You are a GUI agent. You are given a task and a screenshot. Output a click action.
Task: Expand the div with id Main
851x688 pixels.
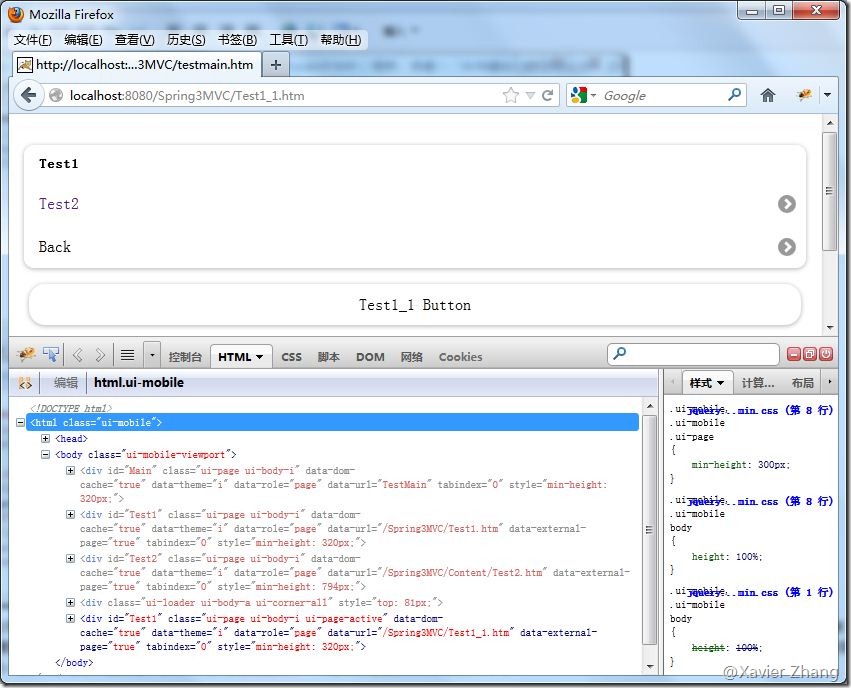pyautogui.click(x=70, y=471)
